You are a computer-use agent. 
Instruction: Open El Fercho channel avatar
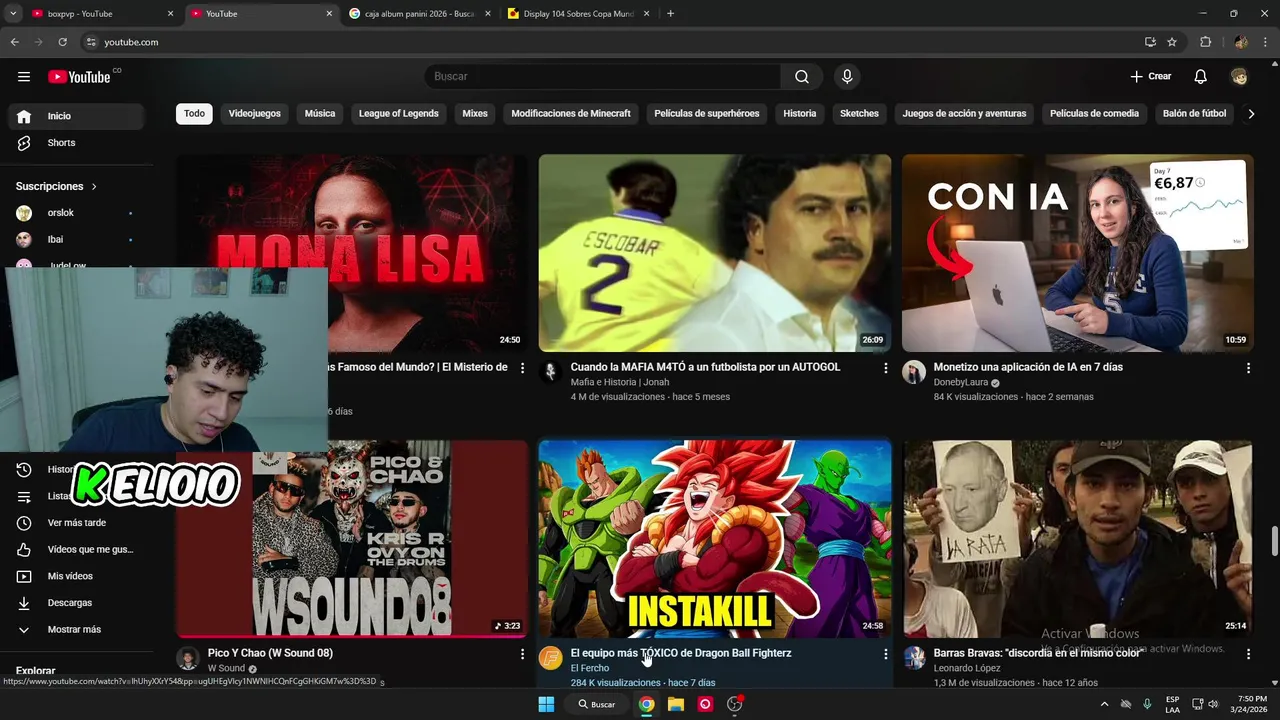[x=550, y=658]
